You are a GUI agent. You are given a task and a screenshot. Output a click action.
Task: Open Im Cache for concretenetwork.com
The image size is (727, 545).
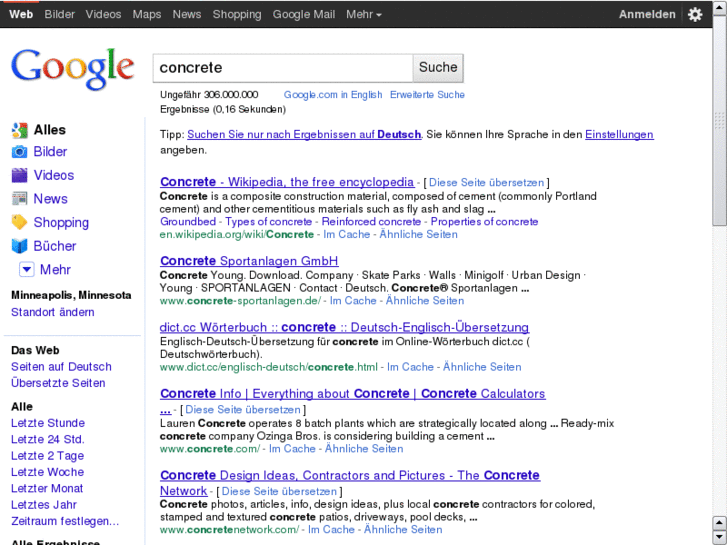pyautogui.click(x=331, y=529)
